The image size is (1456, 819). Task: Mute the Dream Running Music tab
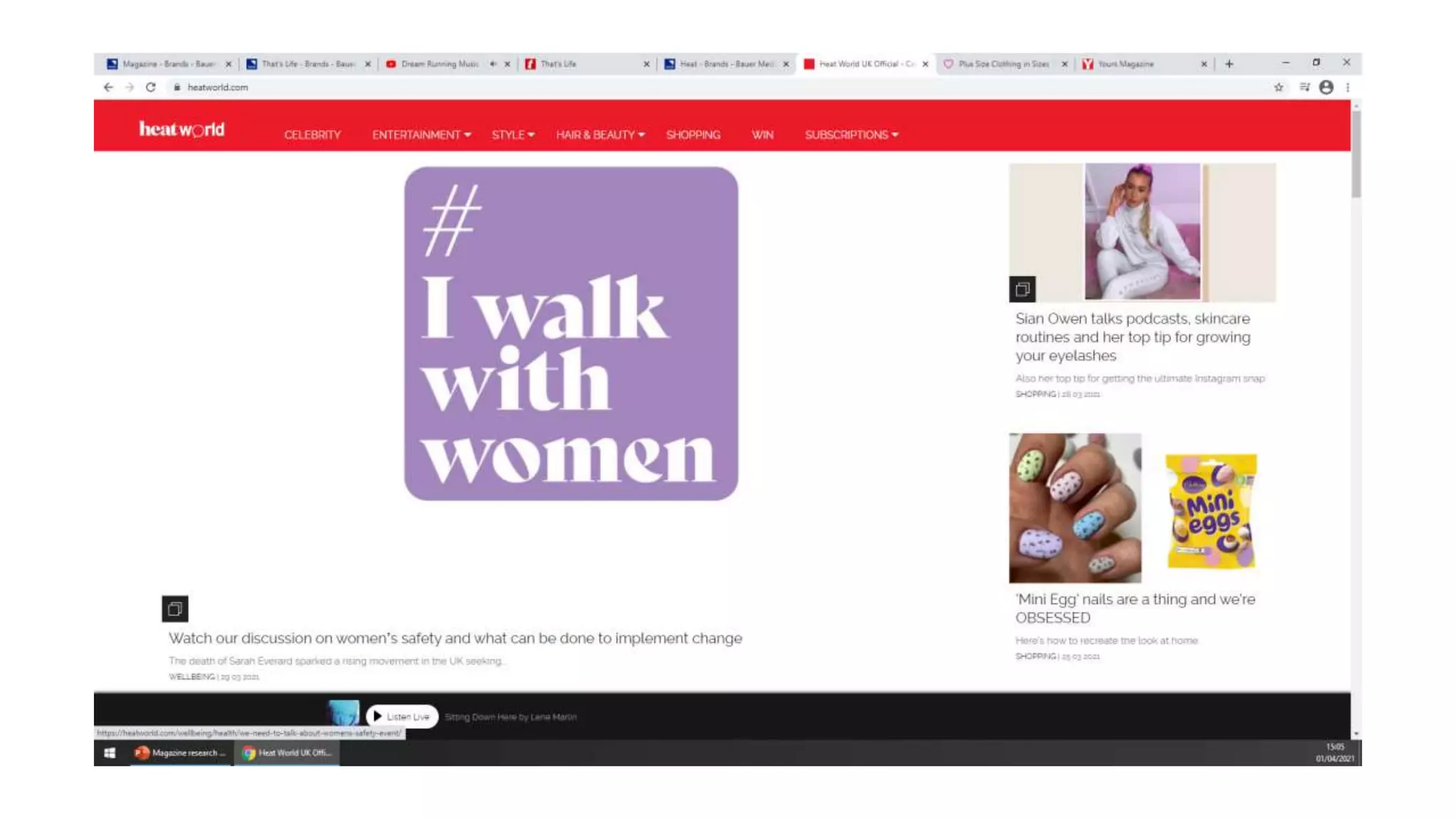coord(493,64)
